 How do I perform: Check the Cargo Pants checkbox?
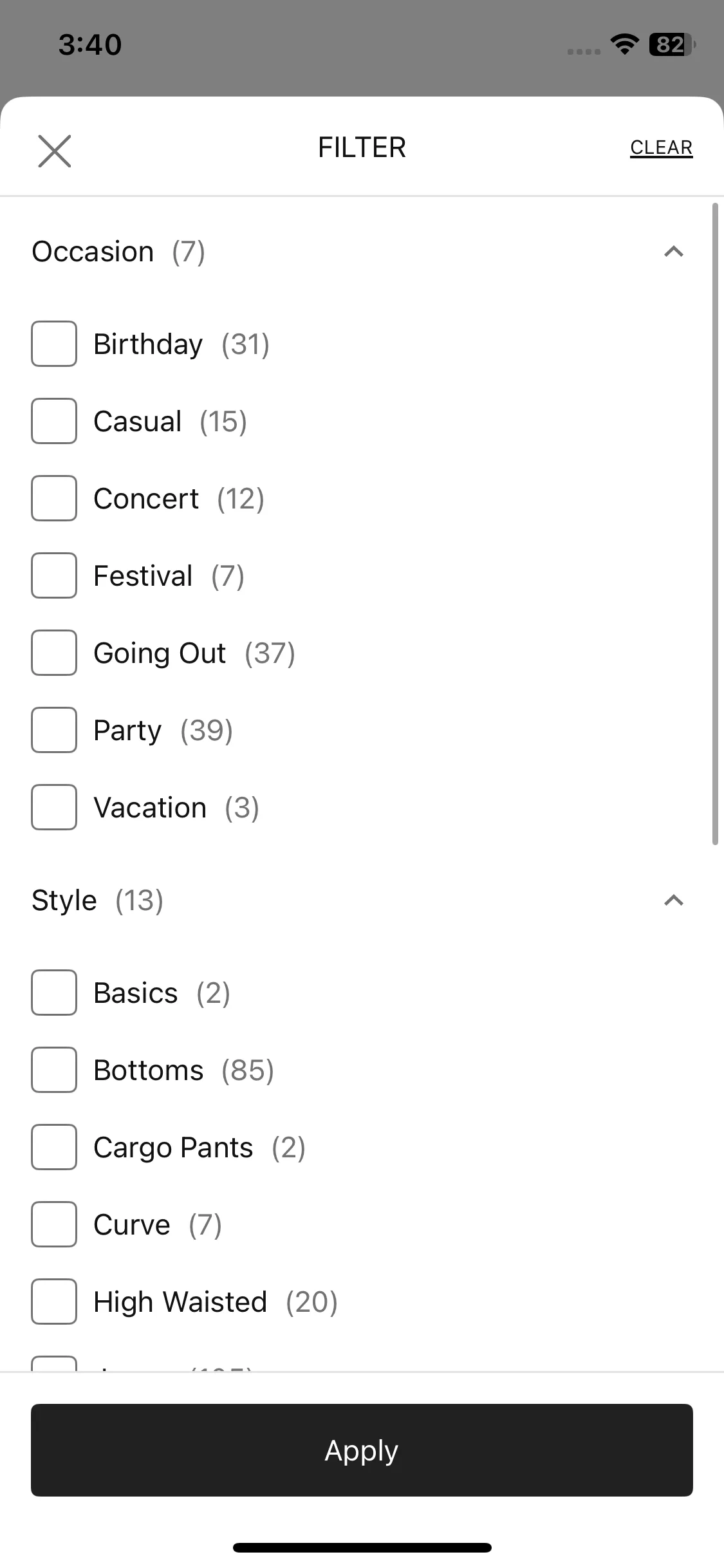(x=54, y=1147)
